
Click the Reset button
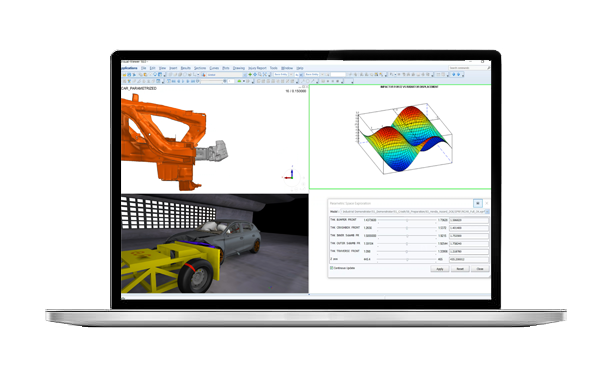(x=460, y=269)
